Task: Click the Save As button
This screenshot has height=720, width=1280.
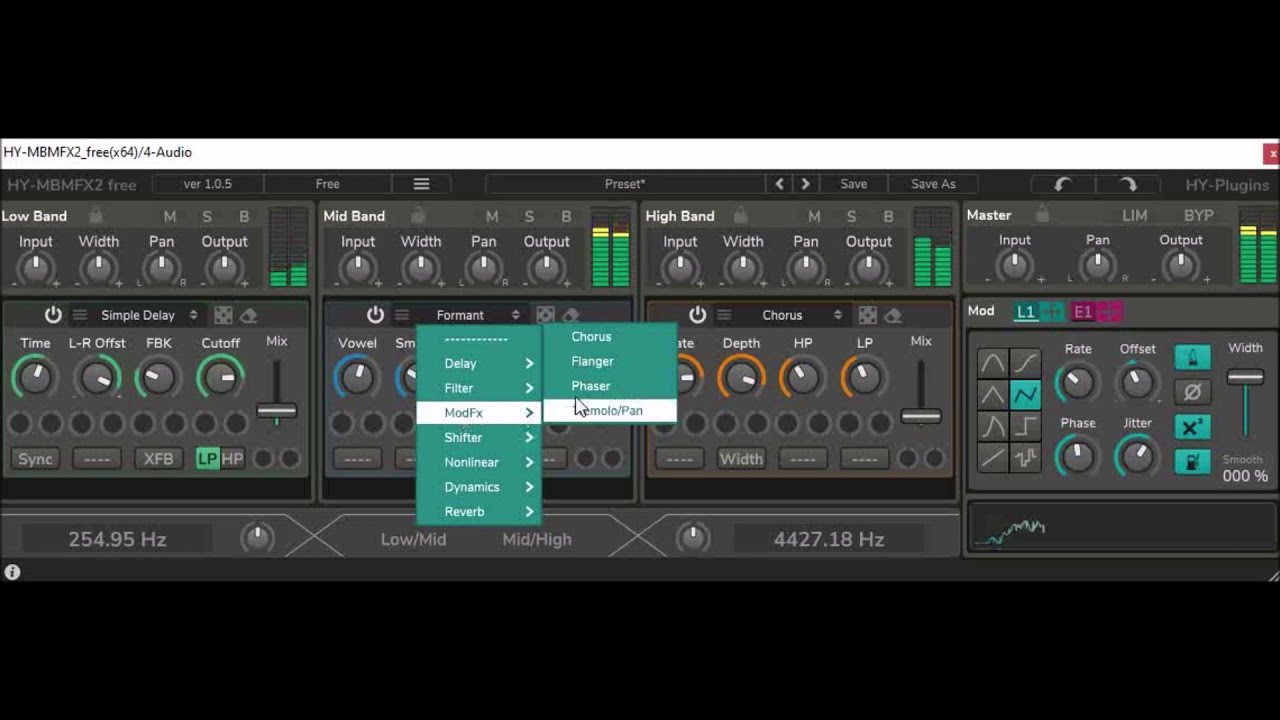Action: tap(933, 184)
